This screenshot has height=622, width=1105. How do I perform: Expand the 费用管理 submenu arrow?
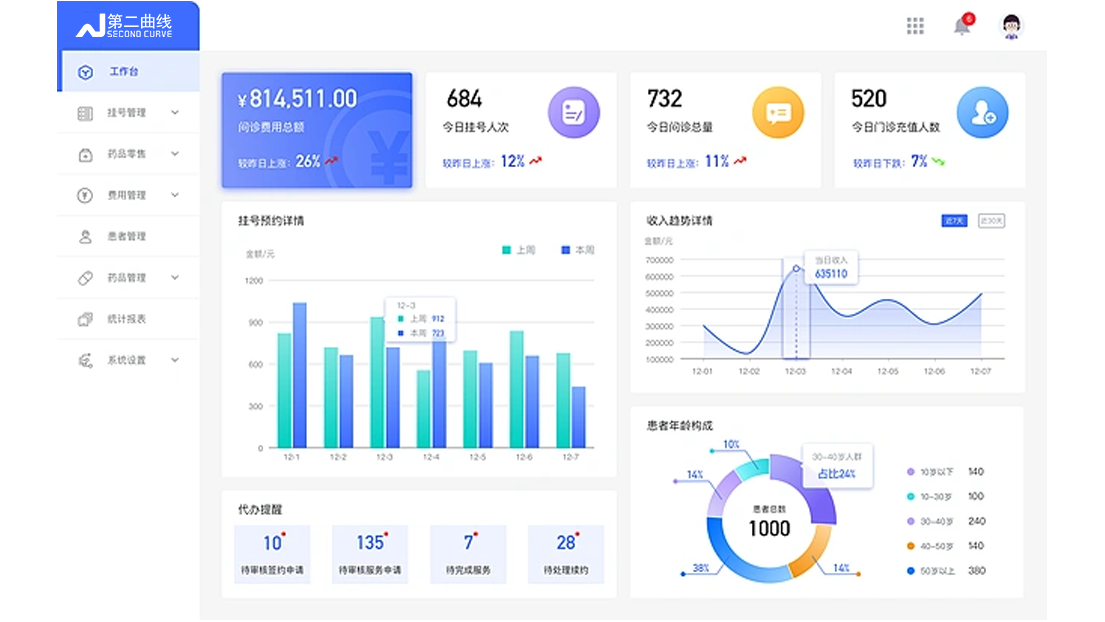pos(175,195)
